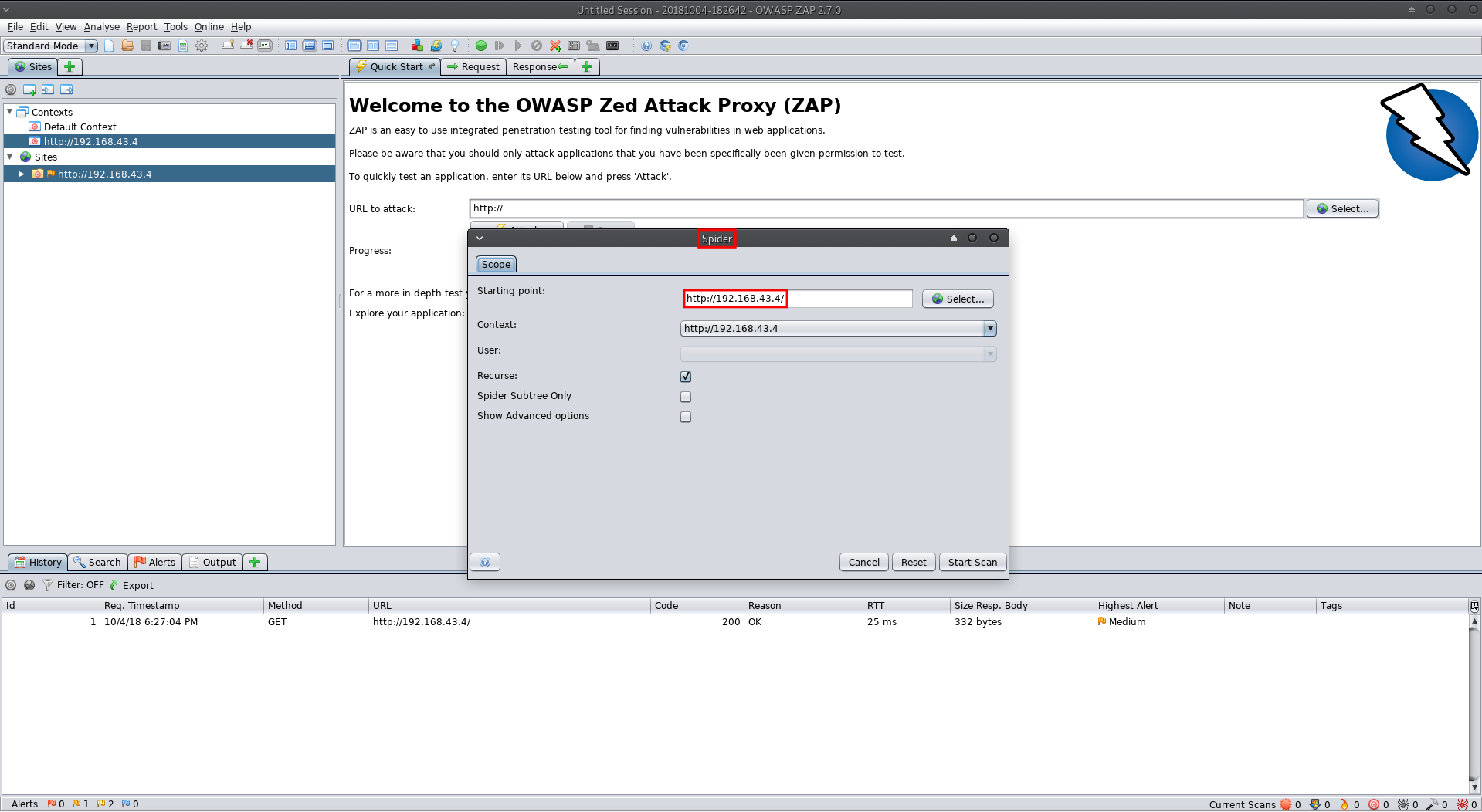
Task: Click the light bulb icon in the toolbar
Action: point(455,46)
